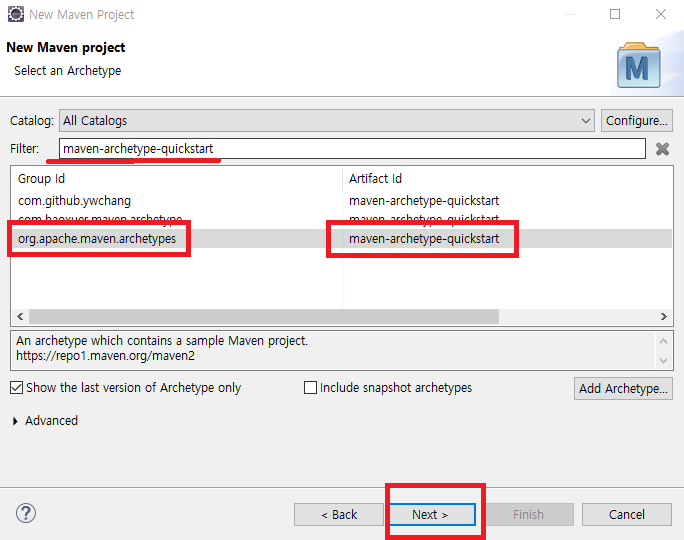Click the horizontal scrollbar right arrow in the archetype list

663,316
